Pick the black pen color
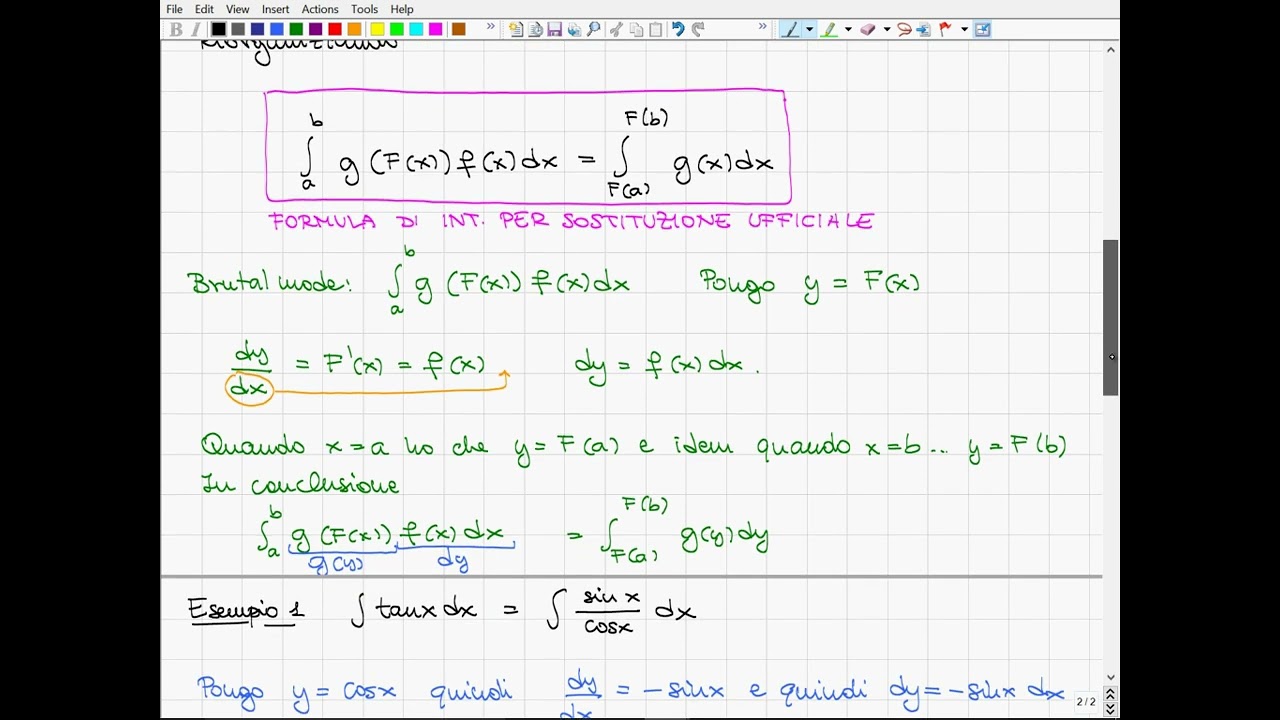 click(218, 29)
